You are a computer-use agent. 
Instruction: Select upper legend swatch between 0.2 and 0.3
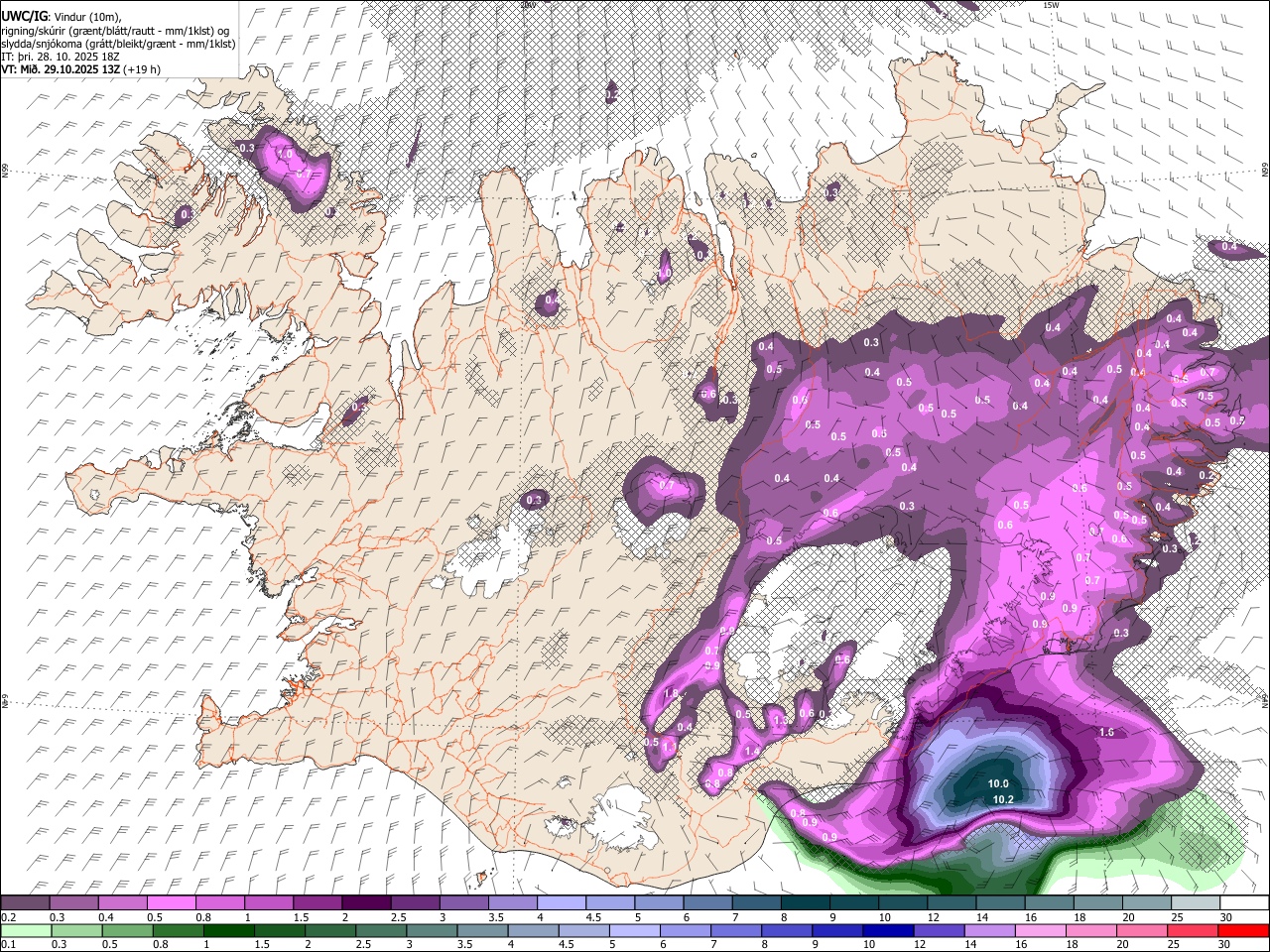pyautogui.click(x=26, y=903)
